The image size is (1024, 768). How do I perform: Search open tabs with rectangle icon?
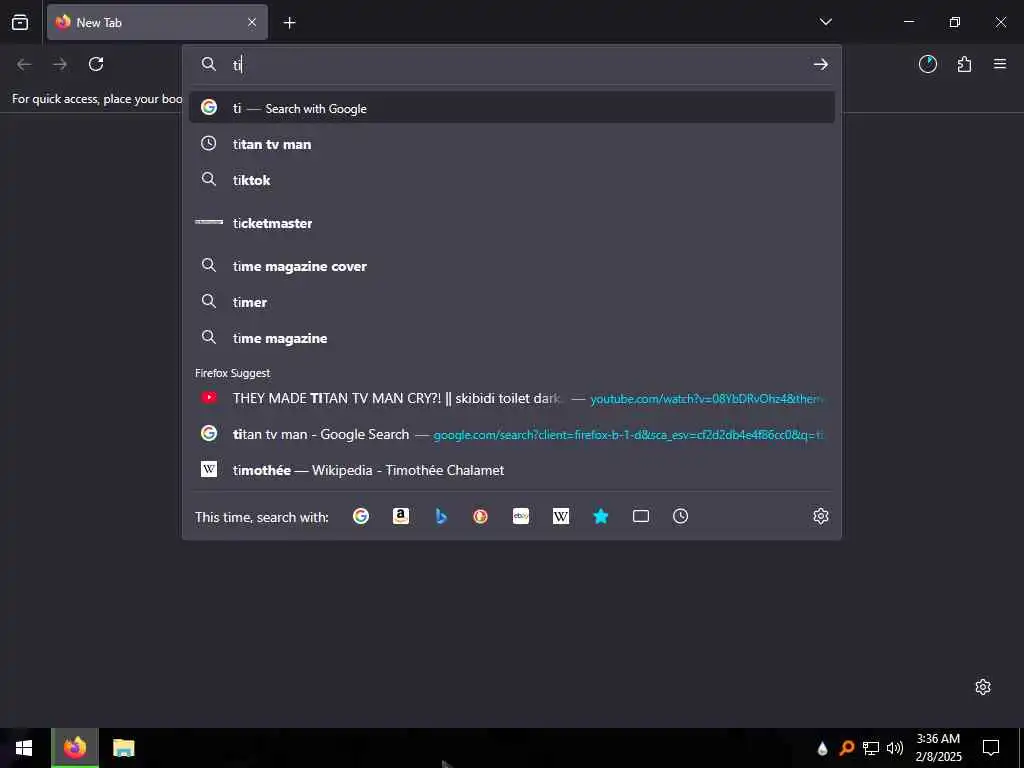tap(641, 517)
